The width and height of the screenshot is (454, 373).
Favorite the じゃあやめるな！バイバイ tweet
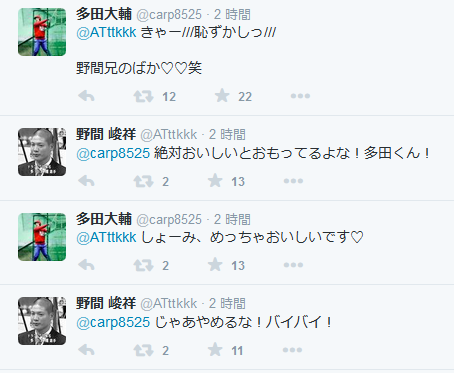tap(215, 350)
